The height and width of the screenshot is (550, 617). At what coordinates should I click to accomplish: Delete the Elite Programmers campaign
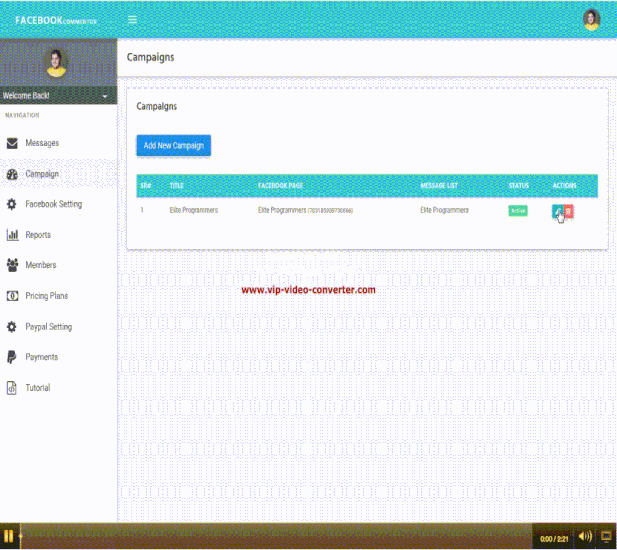pyautogui.click(x=568, y=212)
